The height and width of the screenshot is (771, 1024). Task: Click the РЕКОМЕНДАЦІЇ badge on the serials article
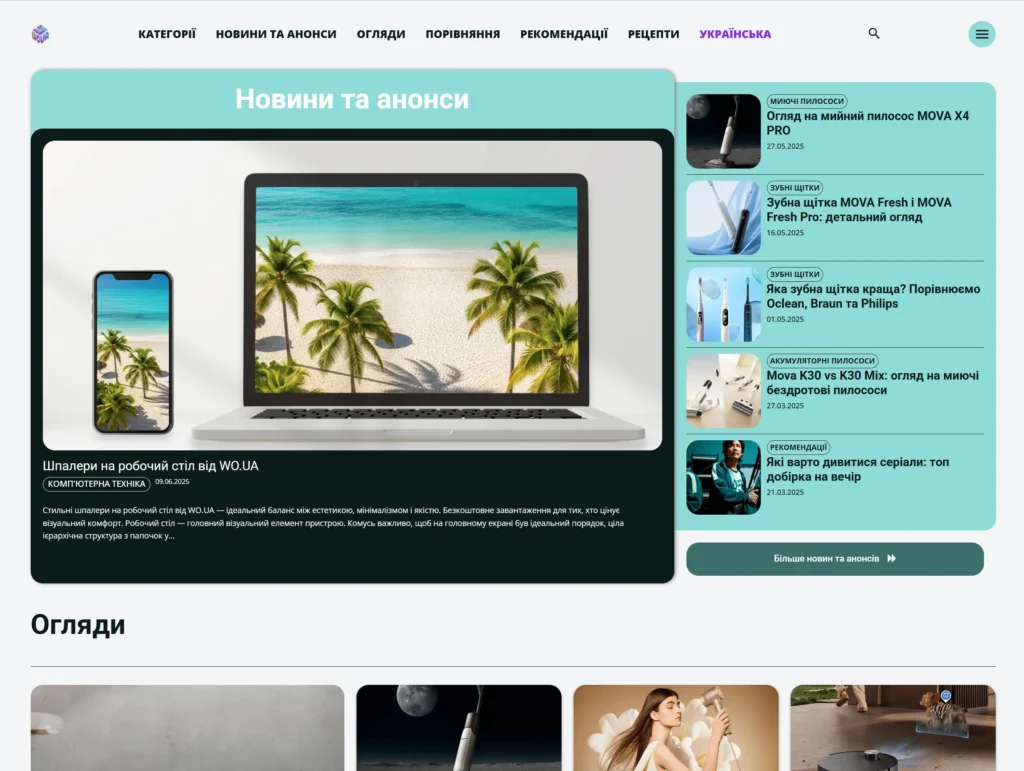click(x=799, y=447)
